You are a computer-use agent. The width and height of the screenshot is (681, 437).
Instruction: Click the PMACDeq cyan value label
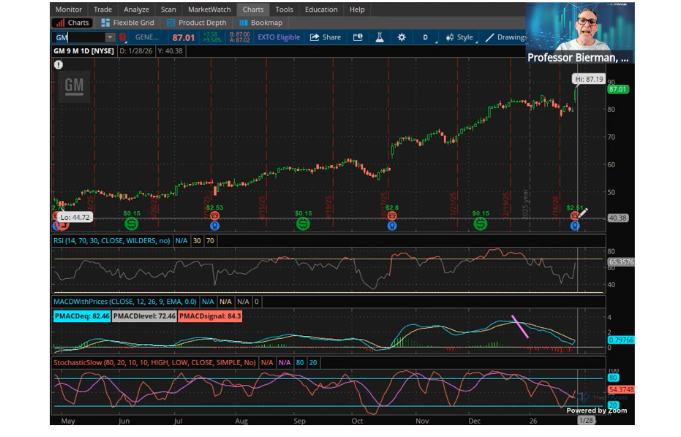pyautogui.click(x=80, y=315)
